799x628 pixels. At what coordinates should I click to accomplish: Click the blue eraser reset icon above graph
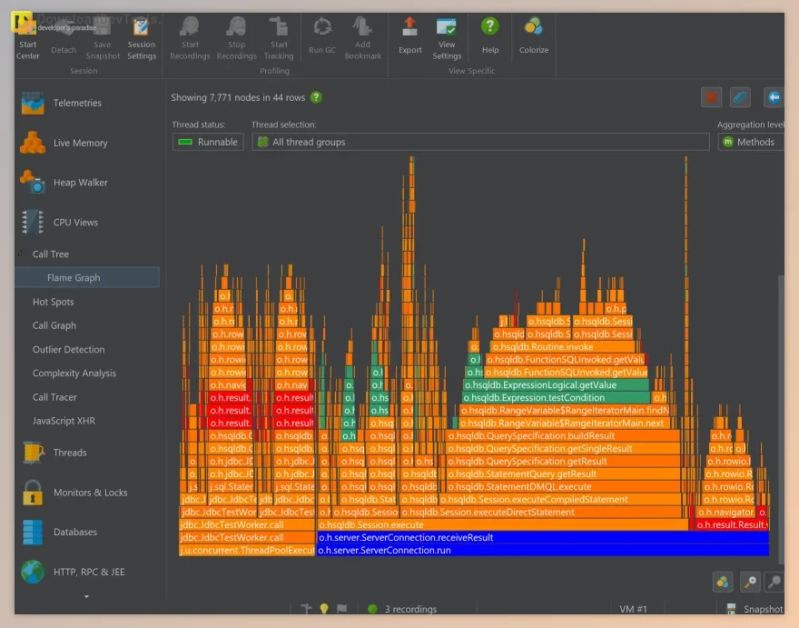(x=740, y=97)
